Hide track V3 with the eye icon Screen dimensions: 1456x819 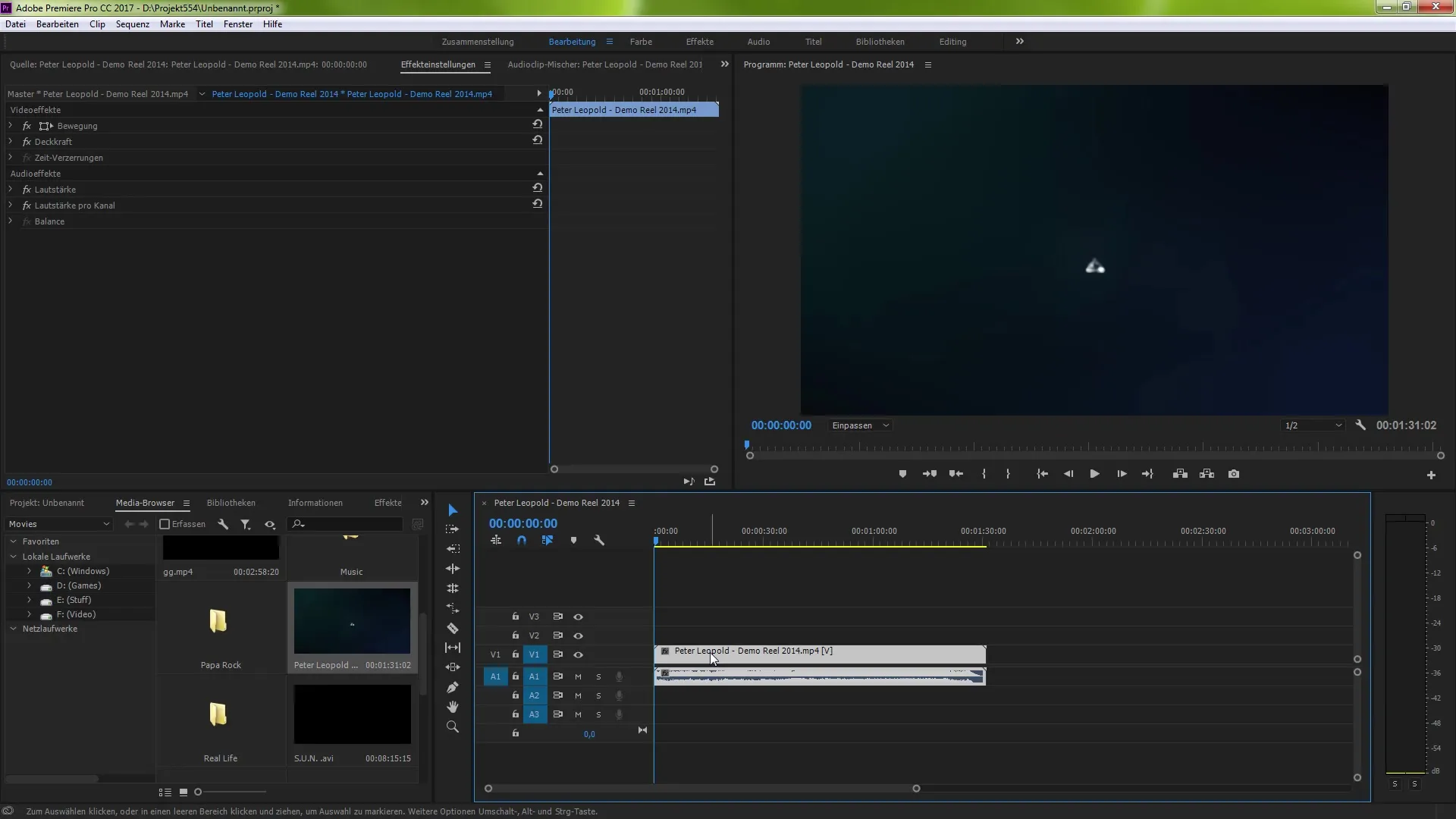pyautogui.click(x=578, y=617)
